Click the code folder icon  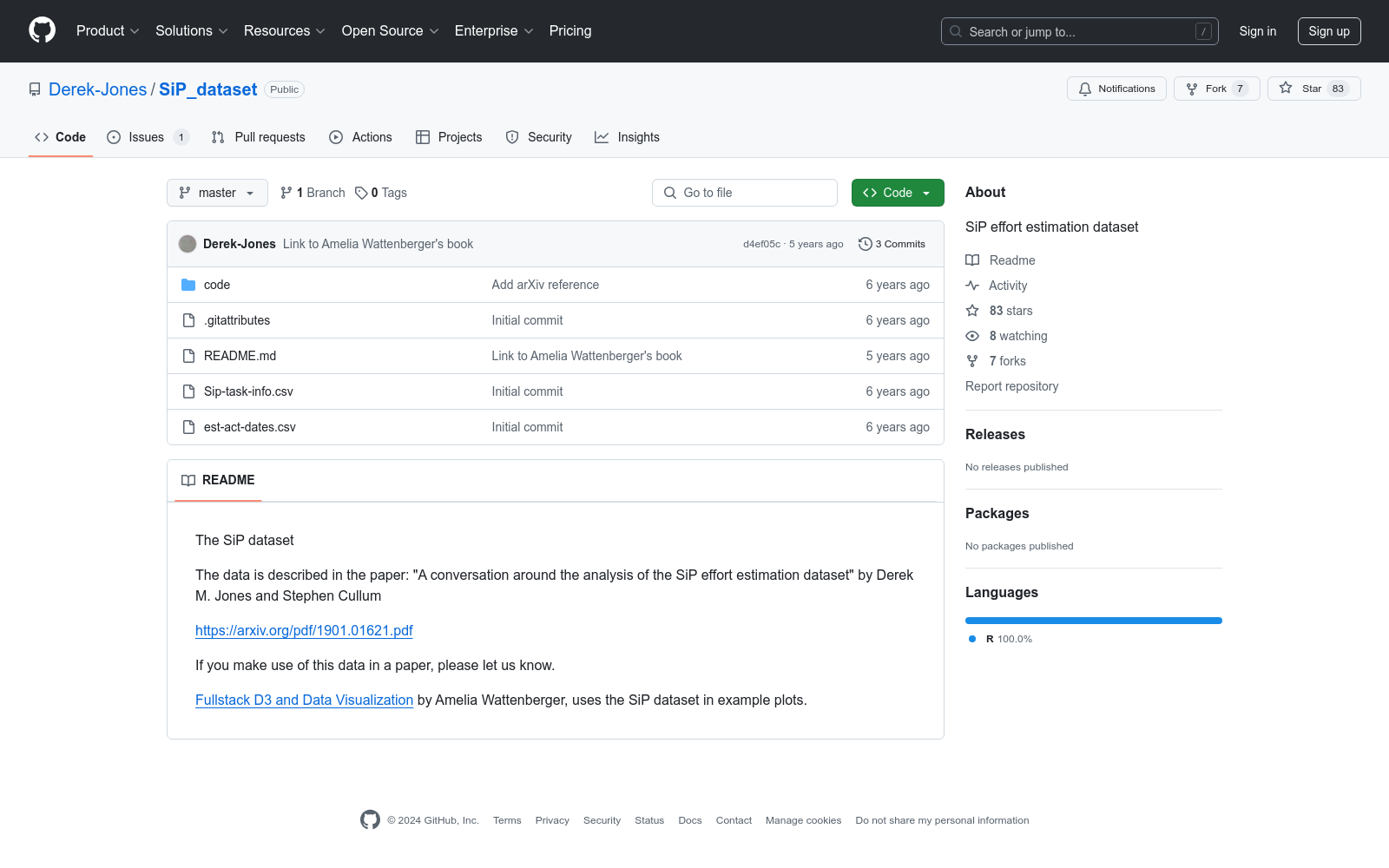[x=188, y=285]
